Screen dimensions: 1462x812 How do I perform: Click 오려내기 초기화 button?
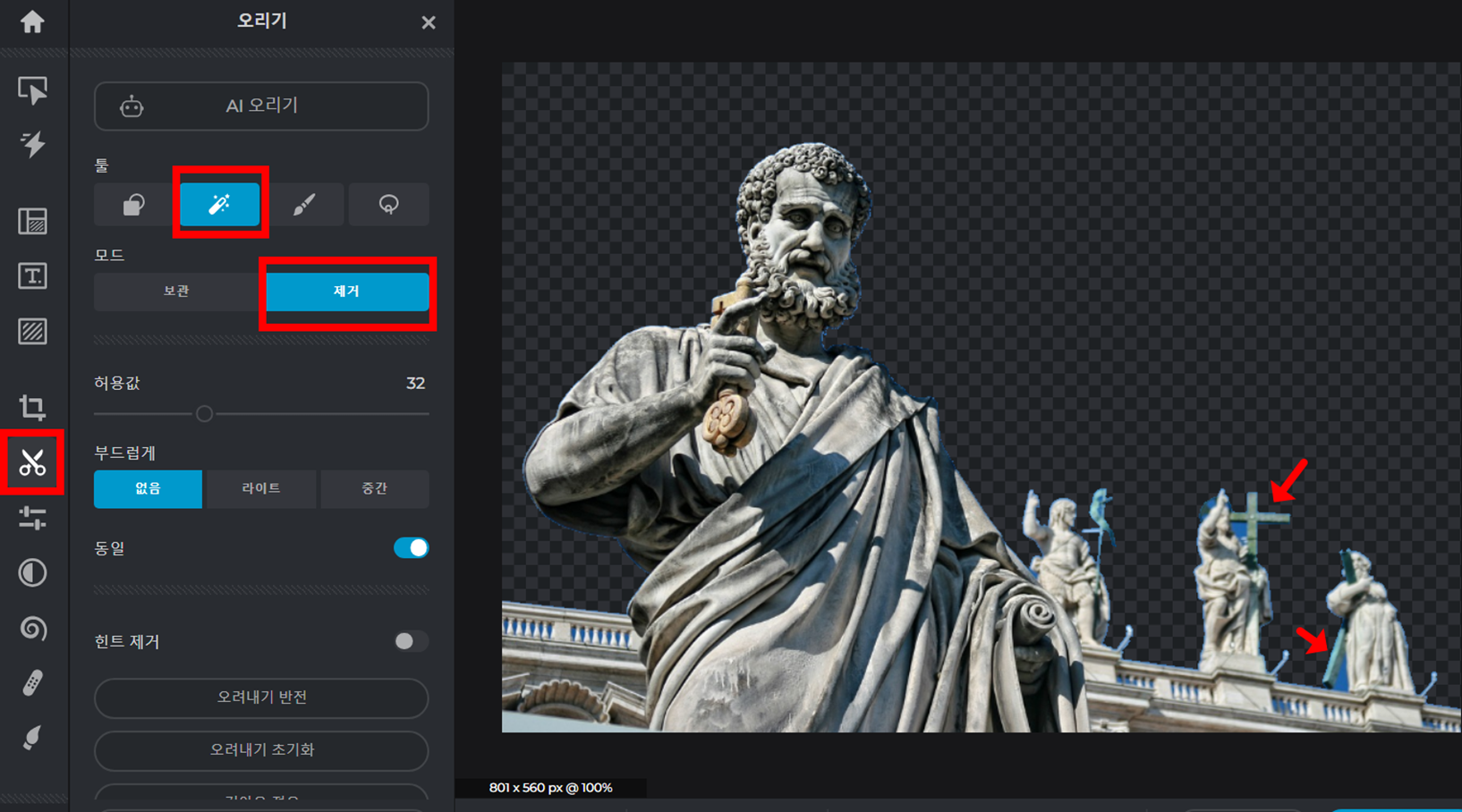click(261, 750)
